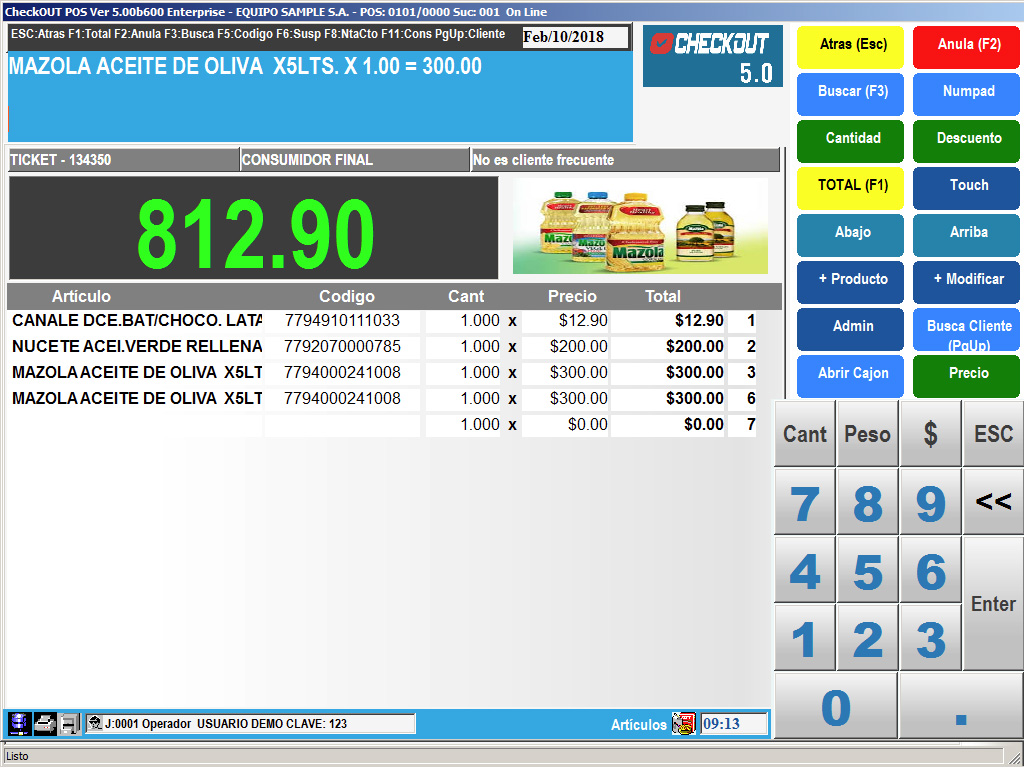Click the TICKET - 134350 label
This screenshot has height=768, width=1024.
(x=123, y=160)
